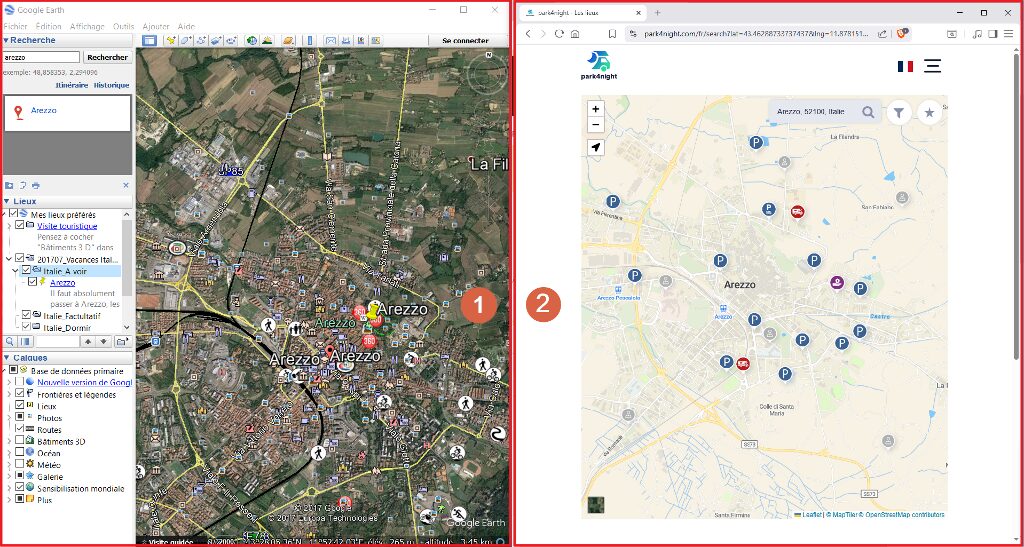Image resolution: width=1024 pixels, height=547 pixels.
Task: Collapse the Recherche panel triangle
Action: click(6, 40)
